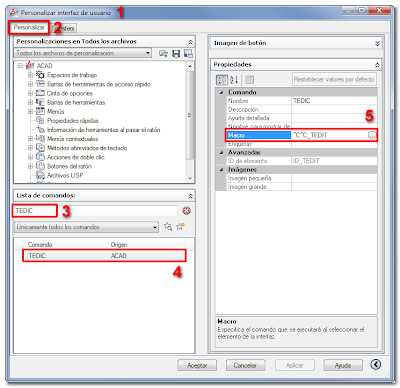The width and height of the screenshot is (400, 388).
Task: Click the Imagen grande value field
Action: (334, 187)
